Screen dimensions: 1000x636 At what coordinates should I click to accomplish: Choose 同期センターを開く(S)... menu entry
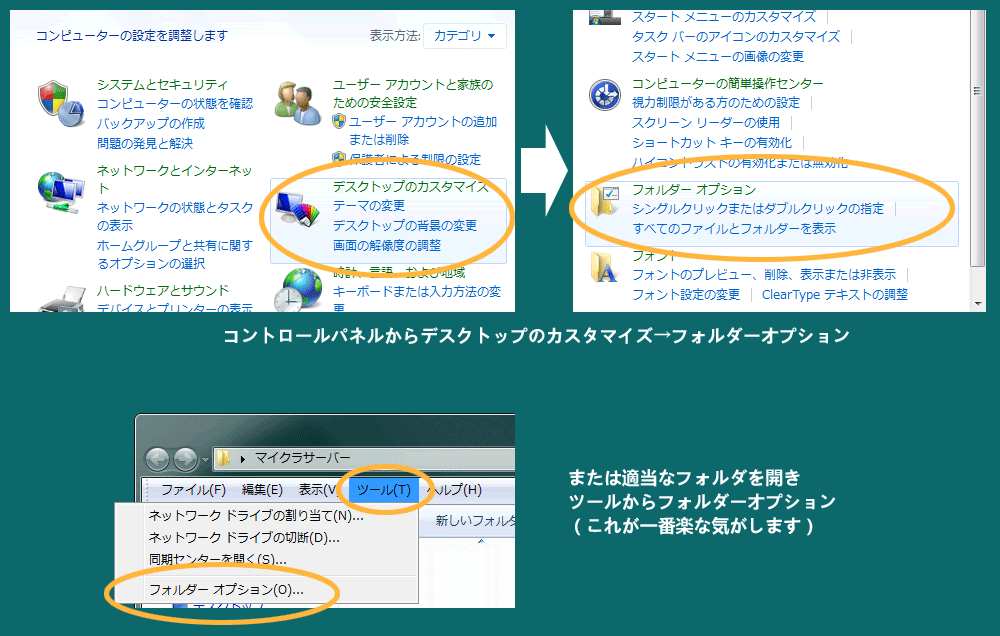(x=217, y=559)
